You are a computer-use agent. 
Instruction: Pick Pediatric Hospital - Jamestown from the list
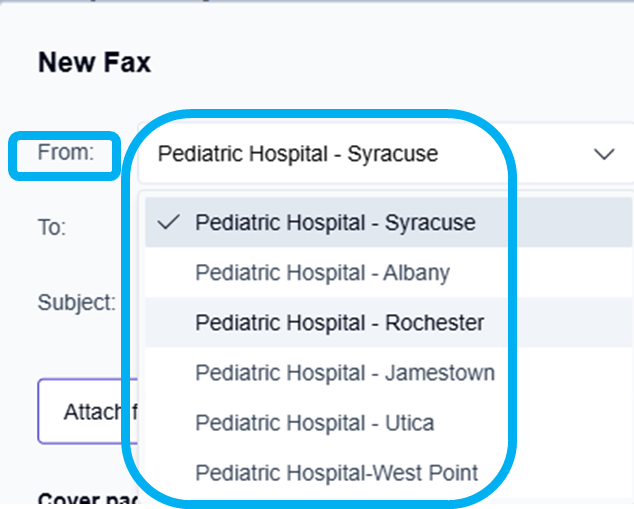(x=344, y=373)
